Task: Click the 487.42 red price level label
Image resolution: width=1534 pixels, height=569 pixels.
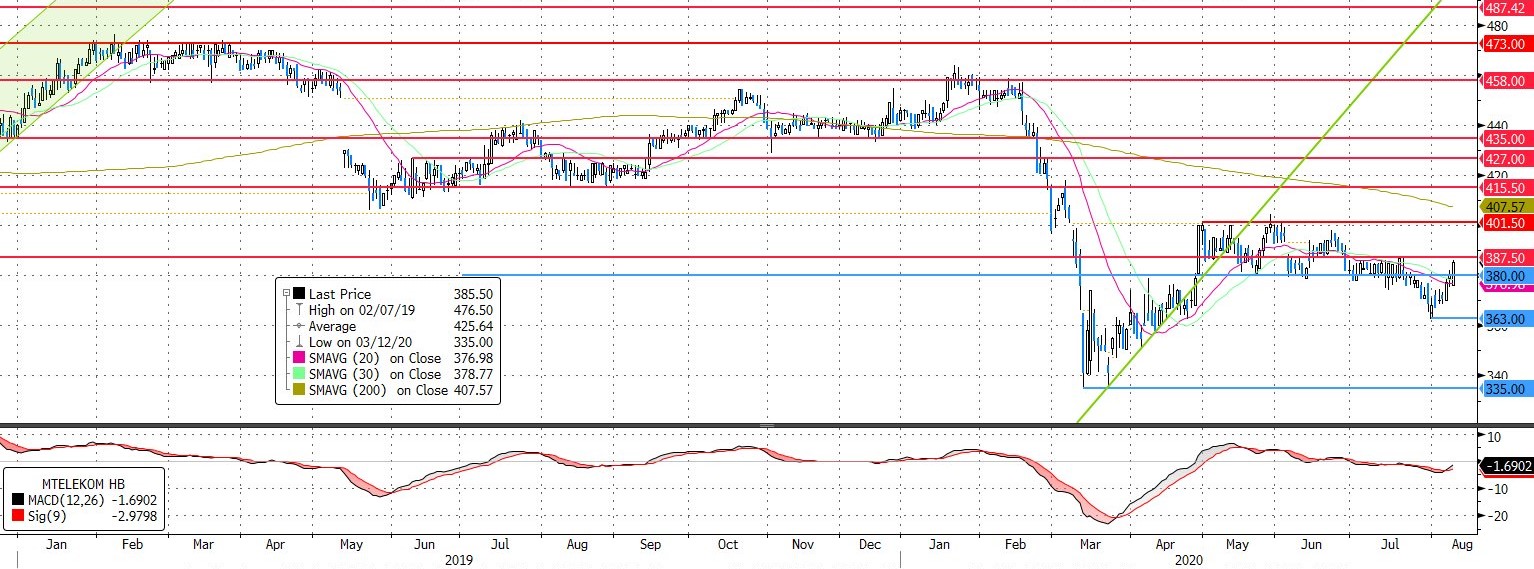Action: coord(1506,7)
